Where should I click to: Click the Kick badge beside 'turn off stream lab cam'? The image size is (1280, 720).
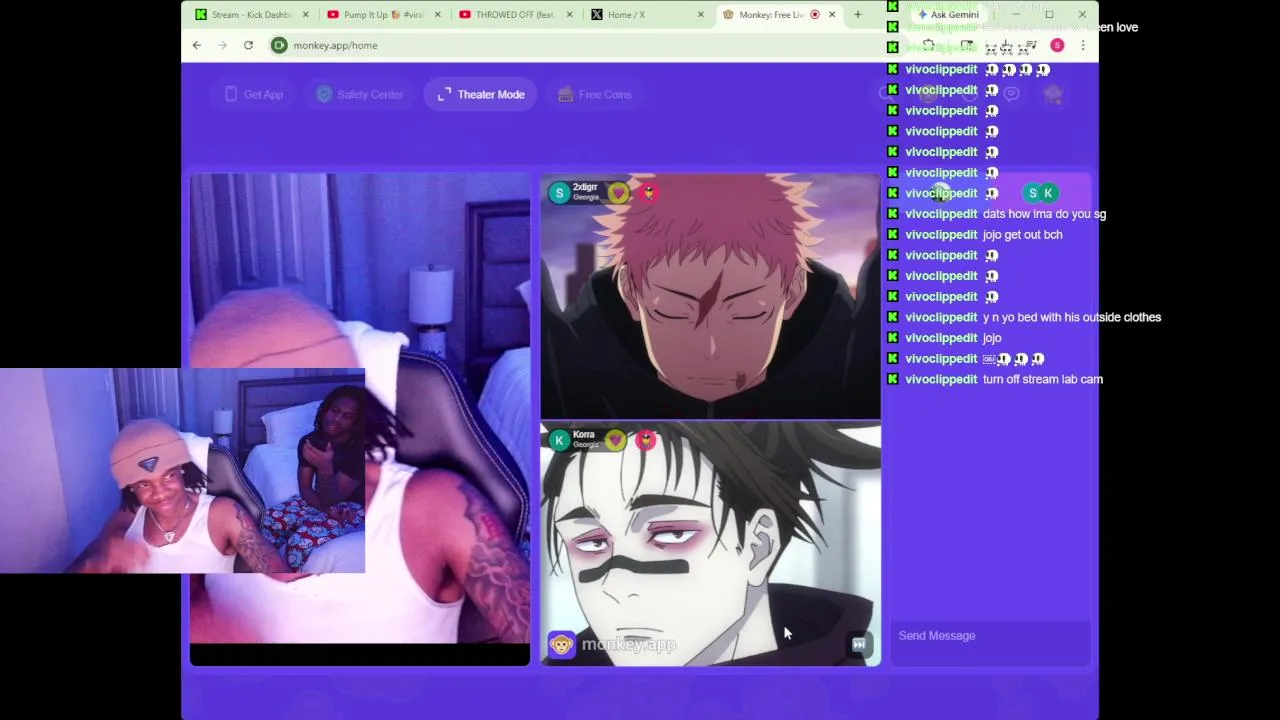point(893,380)
